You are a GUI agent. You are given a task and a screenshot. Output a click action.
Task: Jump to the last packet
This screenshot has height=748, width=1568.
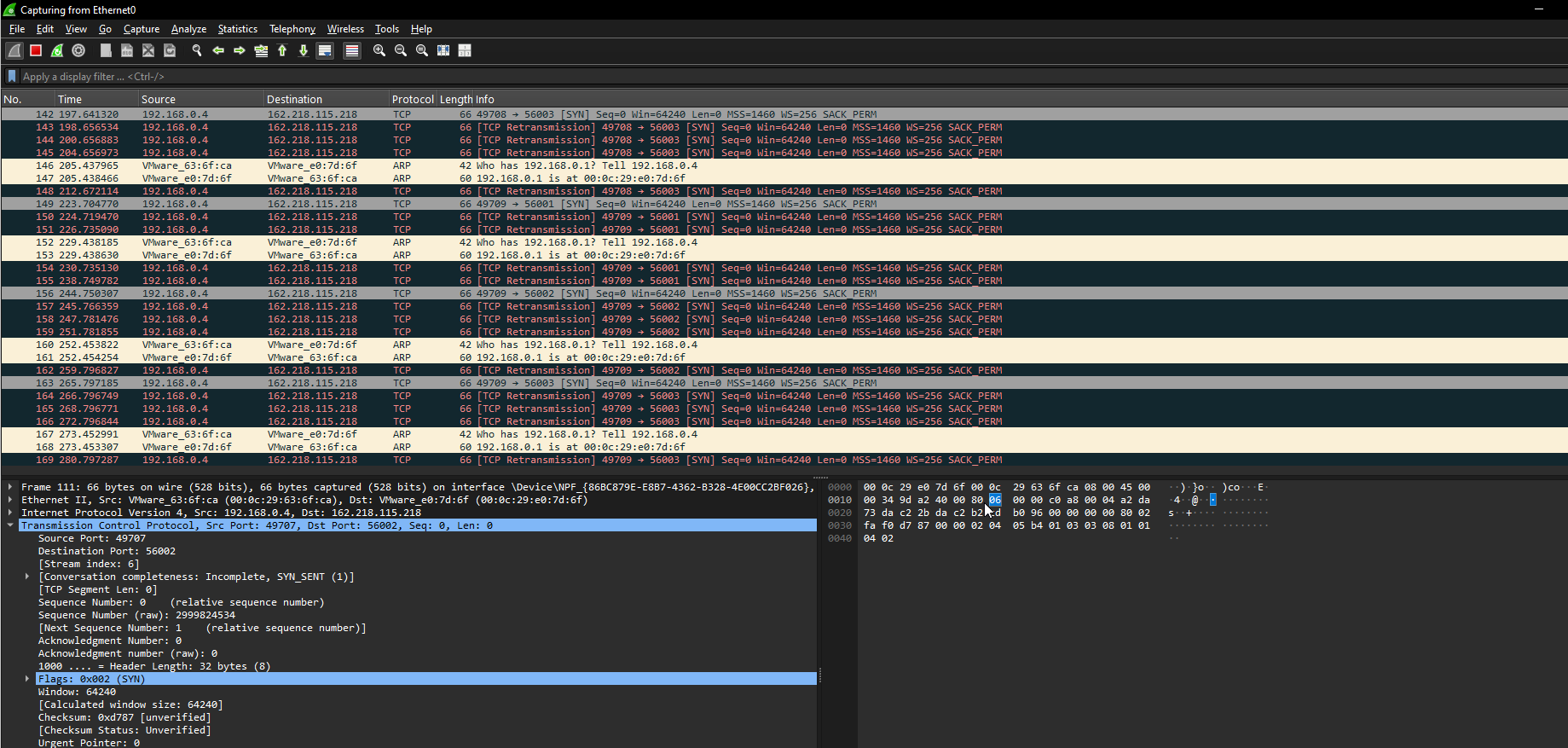point(304,51)
